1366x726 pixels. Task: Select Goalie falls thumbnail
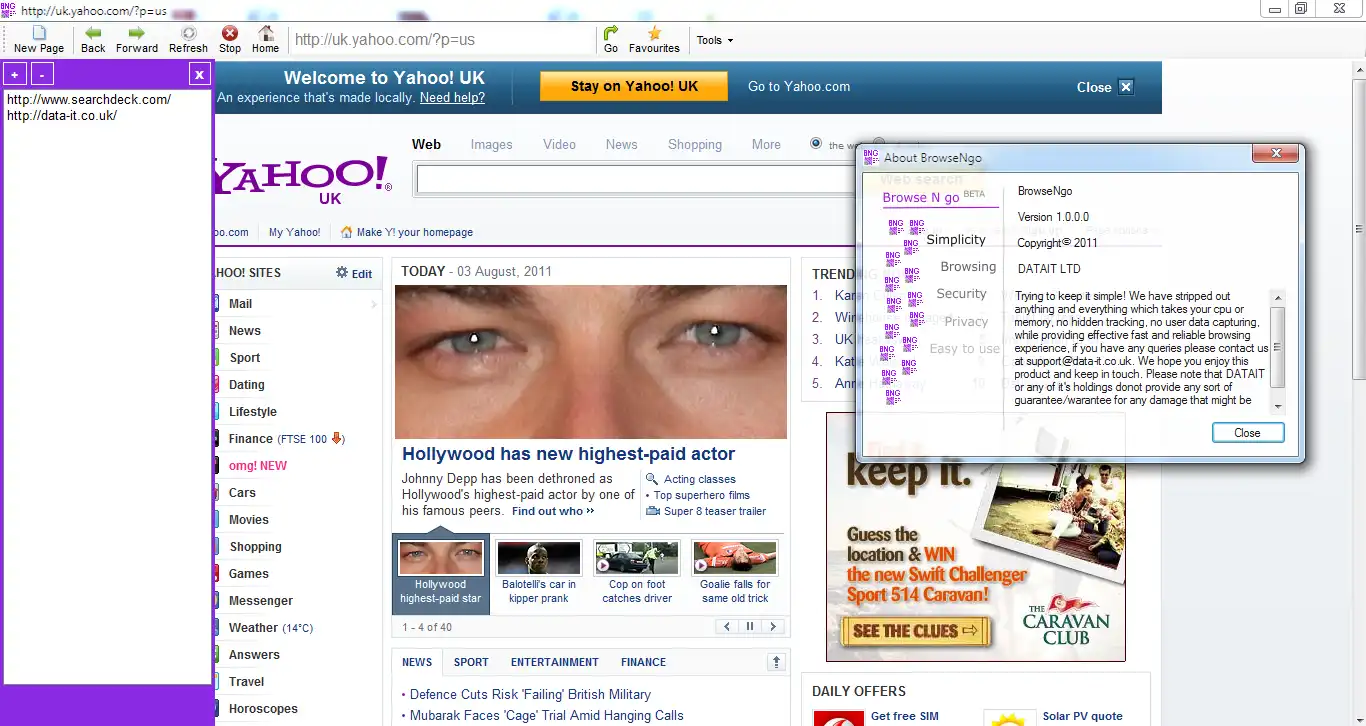[735, 573]
